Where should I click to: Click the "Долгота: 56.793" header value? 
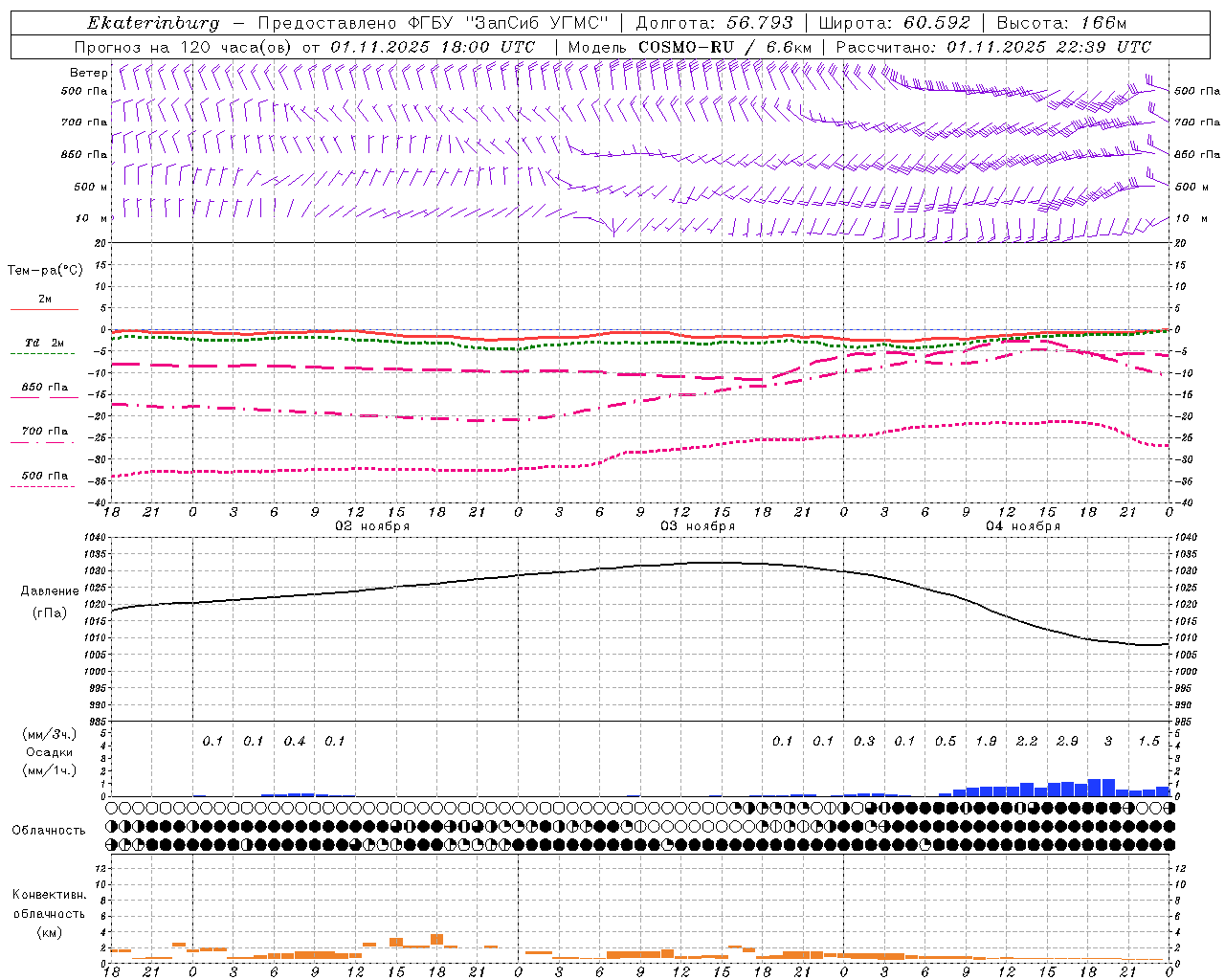pyautogui.click(x=714, y=23)
